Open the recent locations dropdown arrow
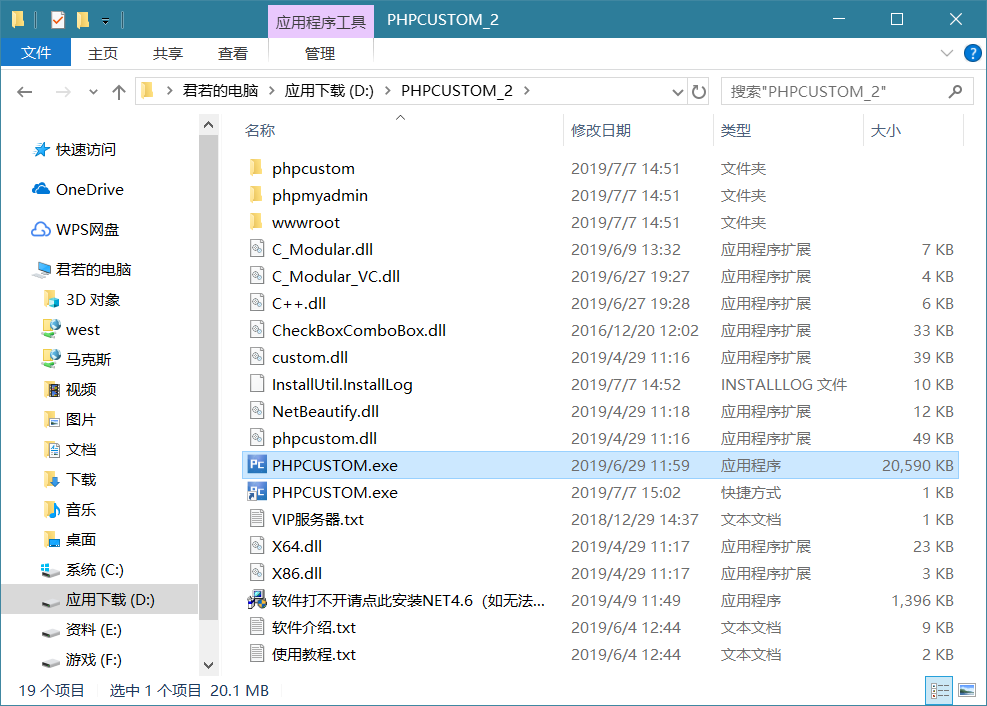 click(93, 92)
